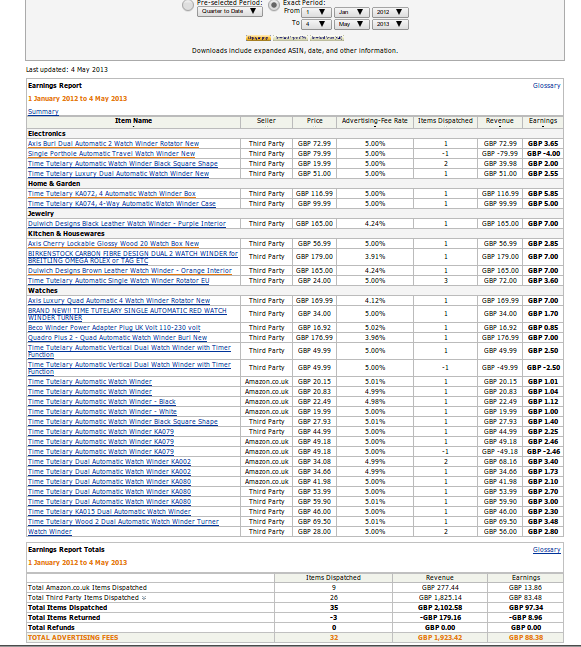The width and height of the screenshot is (581, 647).
Task: Click the yellow Display on page button
Action: coord(258,38)
